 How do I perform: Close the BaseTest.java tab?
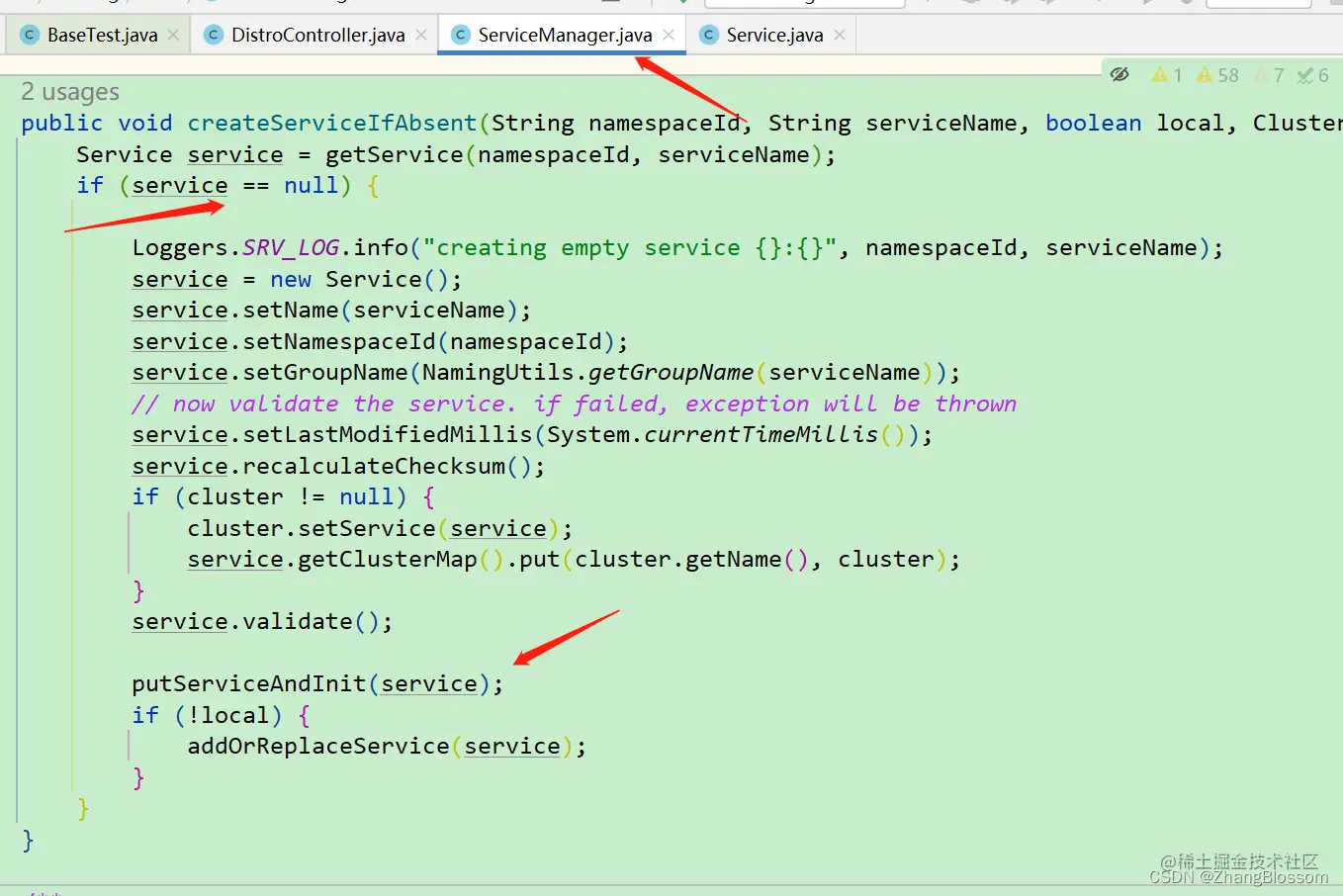tap(173, 35)
